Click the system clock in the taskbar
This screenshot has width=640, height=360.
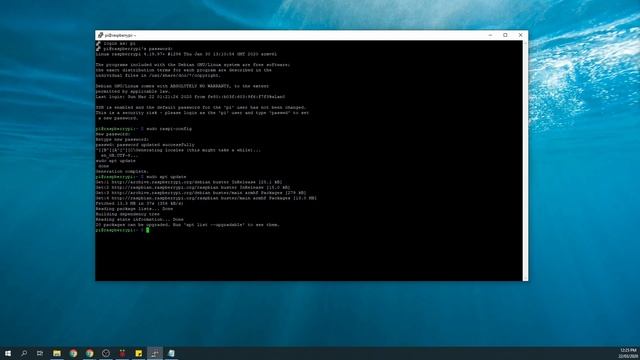coord(629,353)
